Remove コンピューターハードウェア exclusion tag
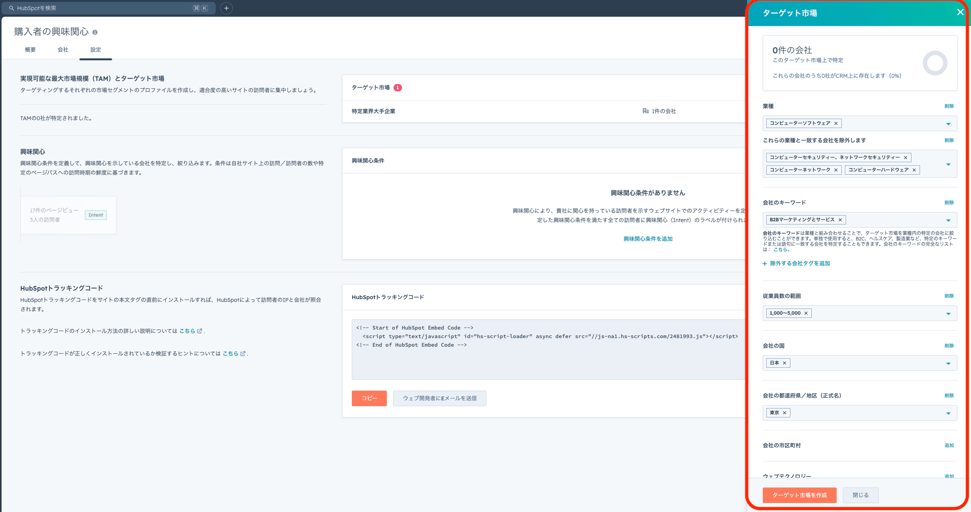Image resolution: width=971 pixels, height=512 pixels. 914,170
